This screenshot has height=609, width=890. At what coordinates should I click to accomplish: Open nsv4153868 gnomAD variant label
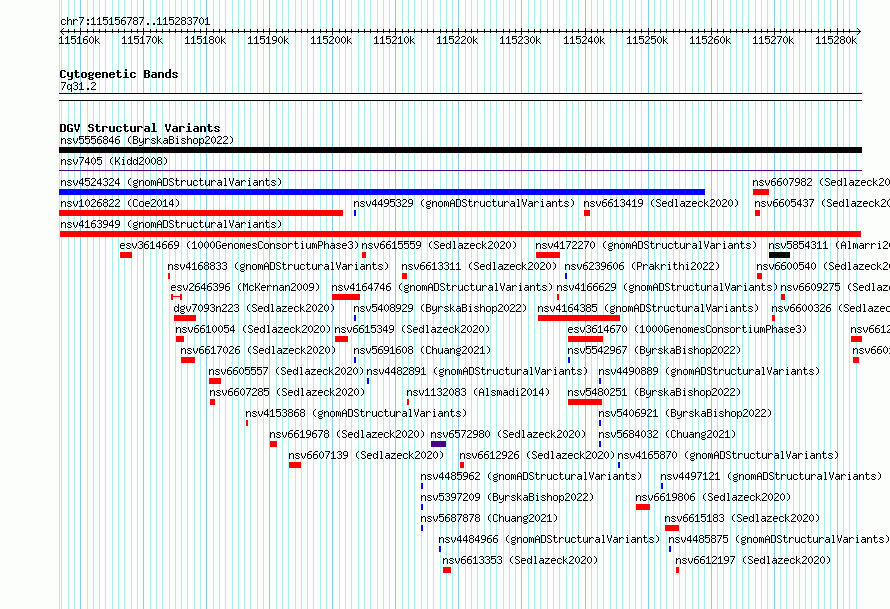(x=356, y=413)
